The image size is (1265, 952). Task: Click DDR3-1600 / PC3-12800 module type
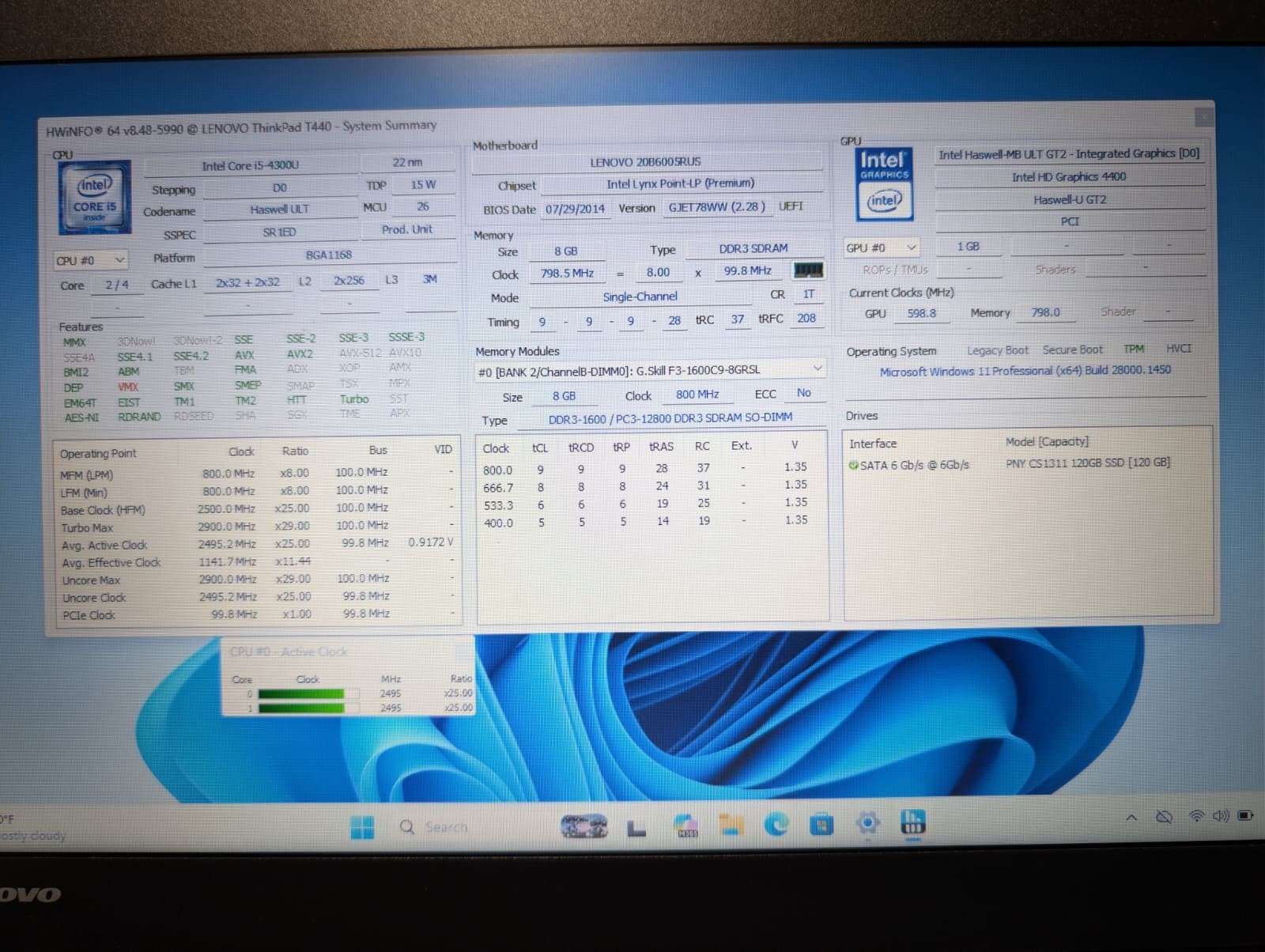[670, 417]
